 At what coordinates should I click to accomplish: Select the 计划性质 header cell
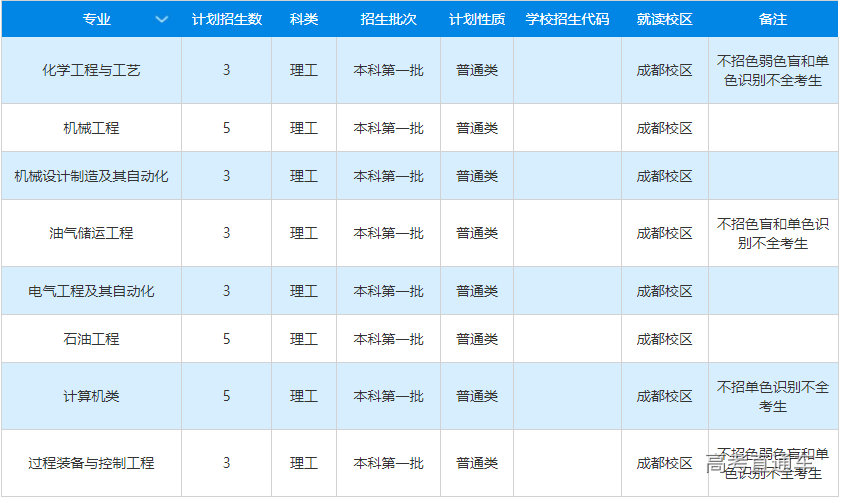click(477, 20)
